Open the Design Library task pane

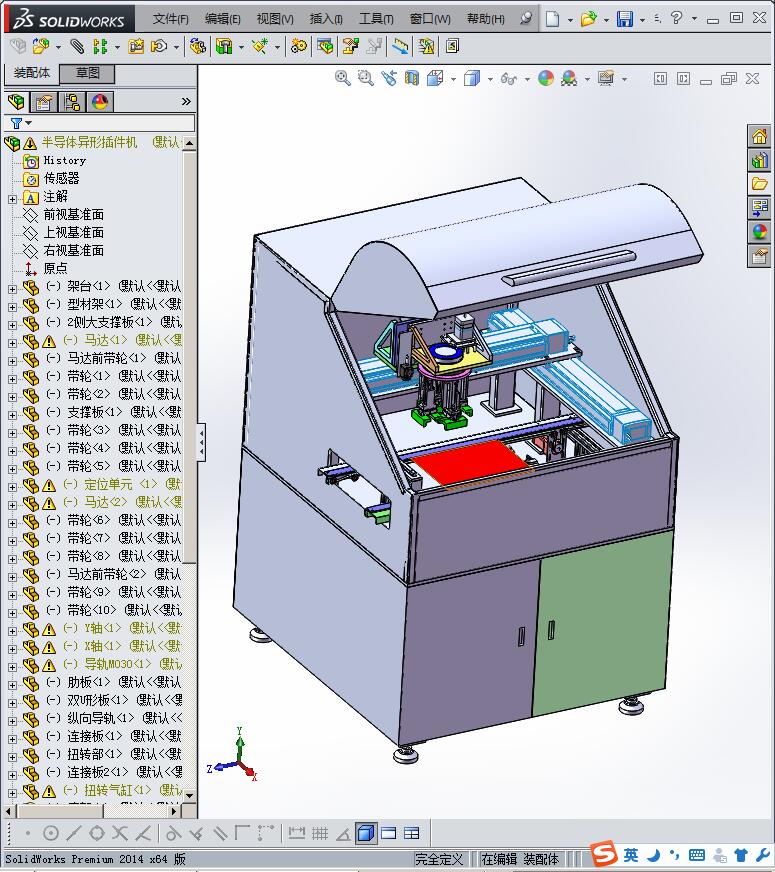[759, 160]
